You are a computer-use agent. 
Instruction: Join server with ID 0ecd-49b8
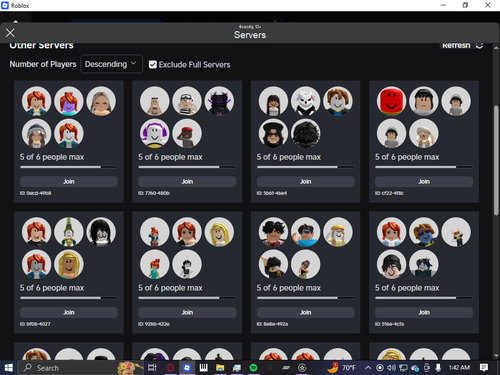(69, 182)
